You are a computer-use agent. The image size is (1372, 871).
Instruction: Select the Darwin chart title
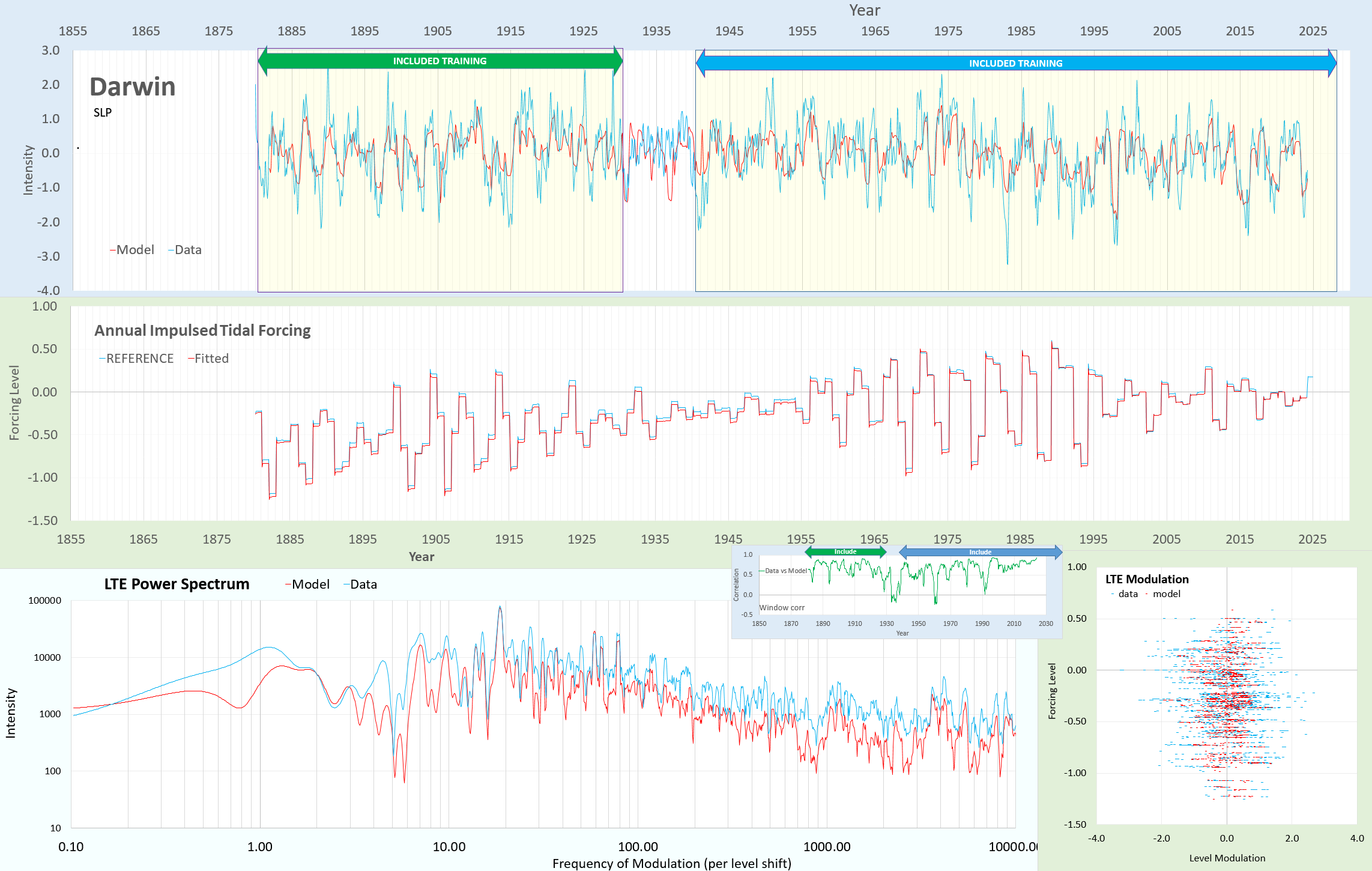(x=133, y=87)
